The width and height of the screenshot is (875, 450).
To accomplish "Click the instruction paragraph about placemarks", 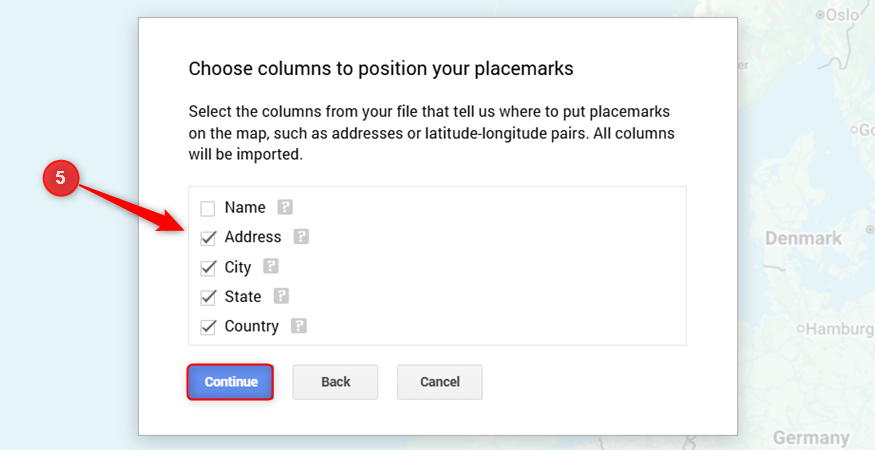I will pos(431,133).
